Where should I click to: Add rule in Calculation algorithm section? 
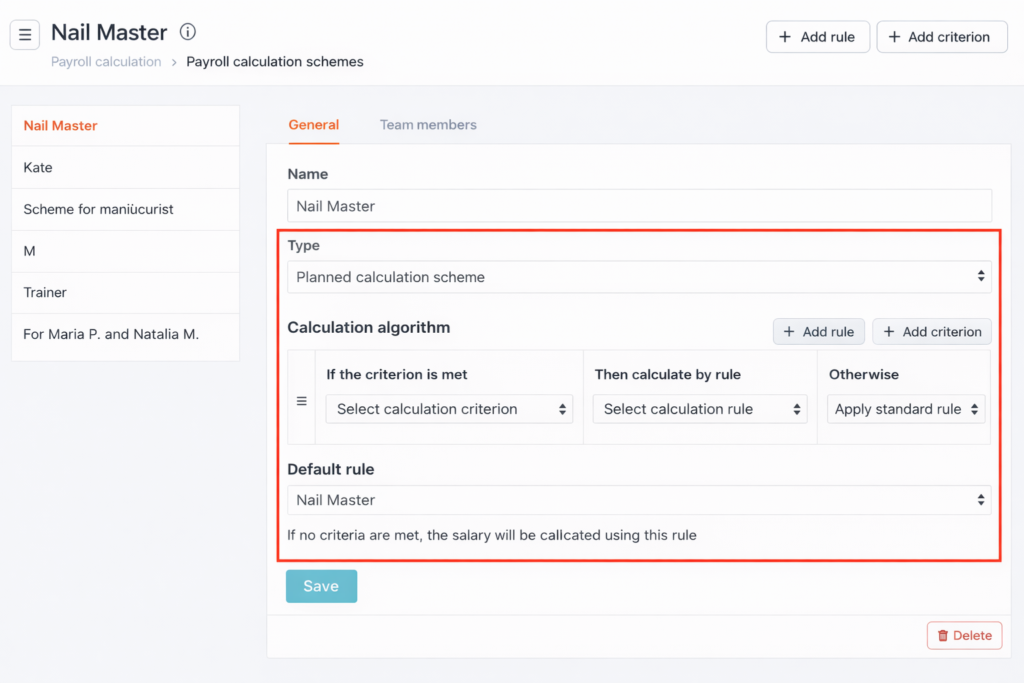(818, 332)
